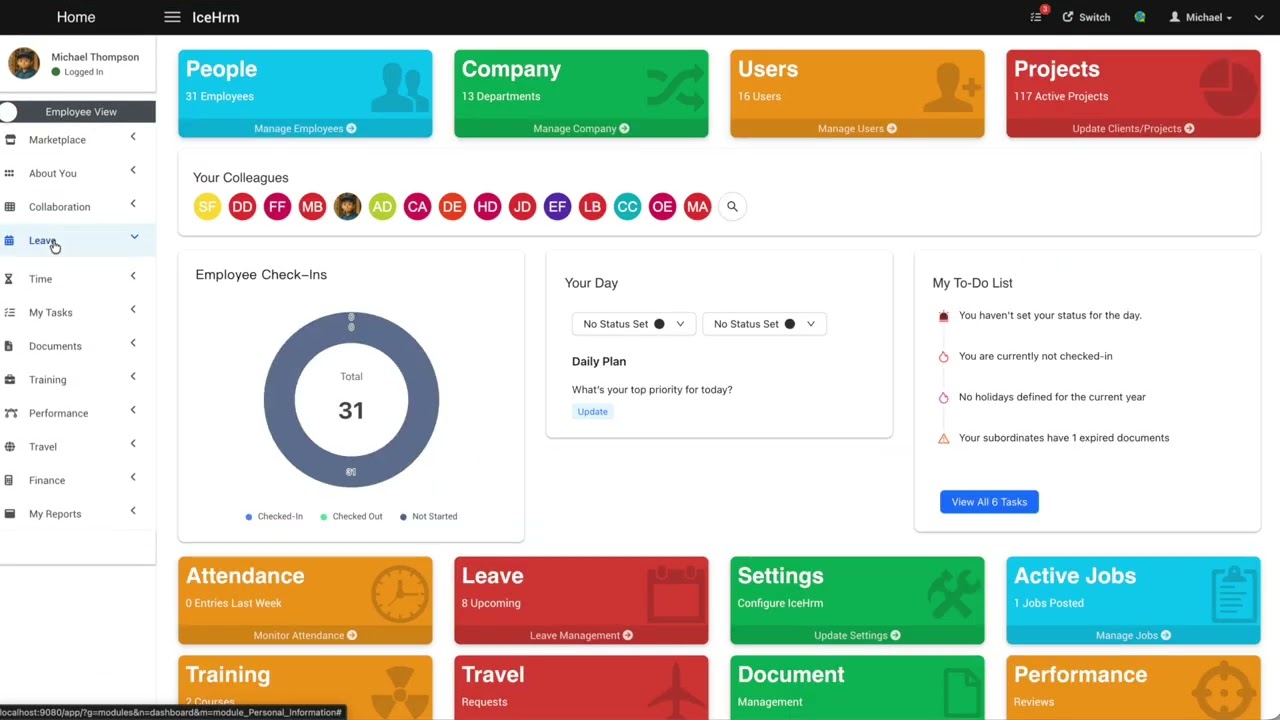
Task: Collapse the Leave menu chevron
Action: [x=134, y=237]
